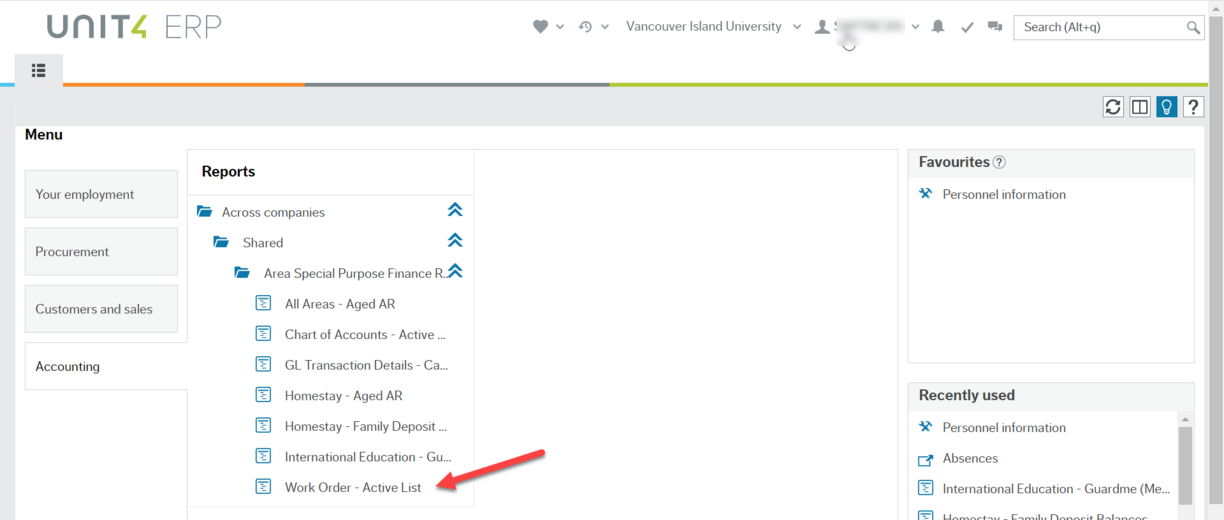Open the Customers and sales menu
Image resolution: width=1224 pixels, height=520 pixels.
pyautogui.click(x=101, y=309)
